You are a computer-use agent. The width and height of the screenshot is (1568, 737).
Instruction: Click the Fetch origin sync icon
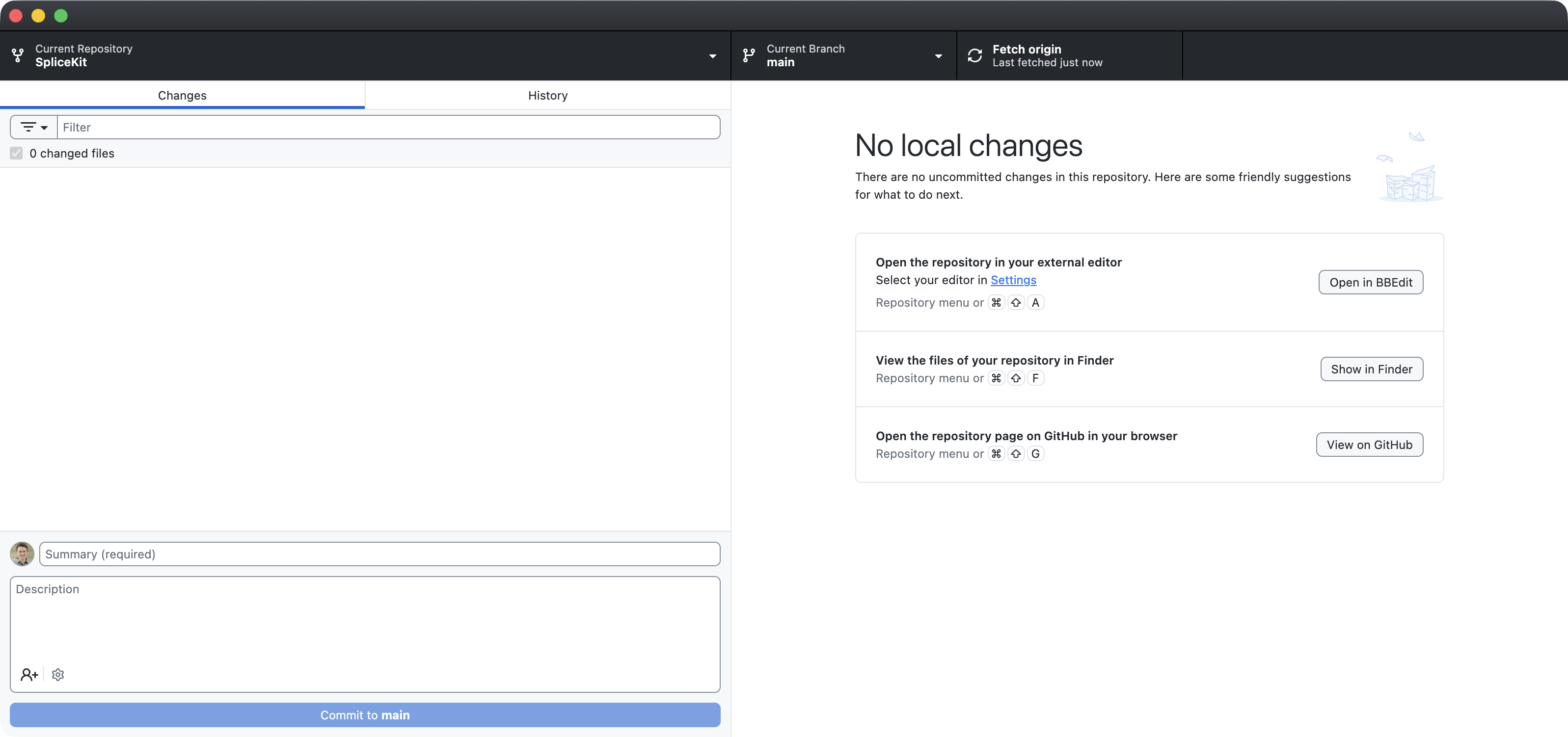(974, 55)
